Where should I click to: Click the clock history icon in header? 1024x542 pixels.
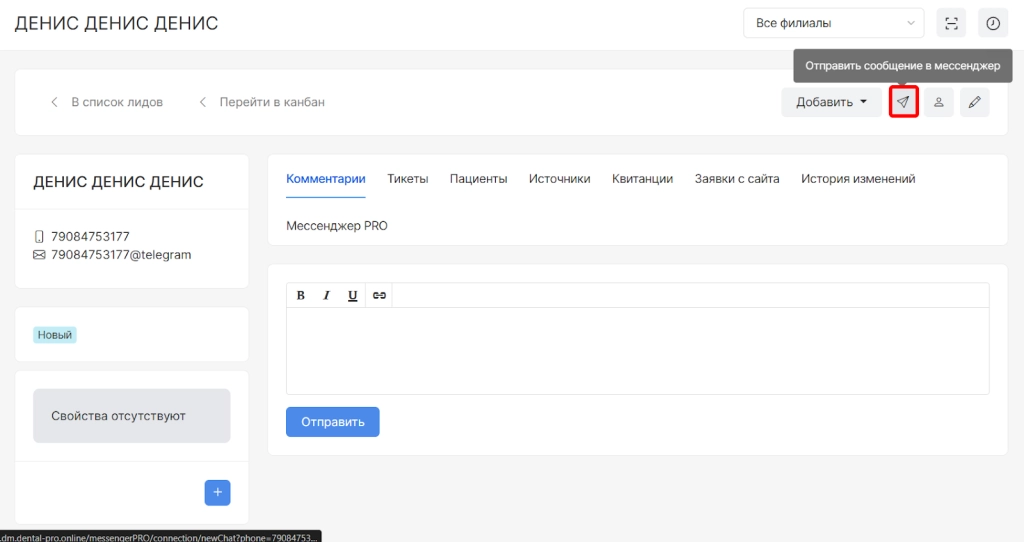pos(993,23)
